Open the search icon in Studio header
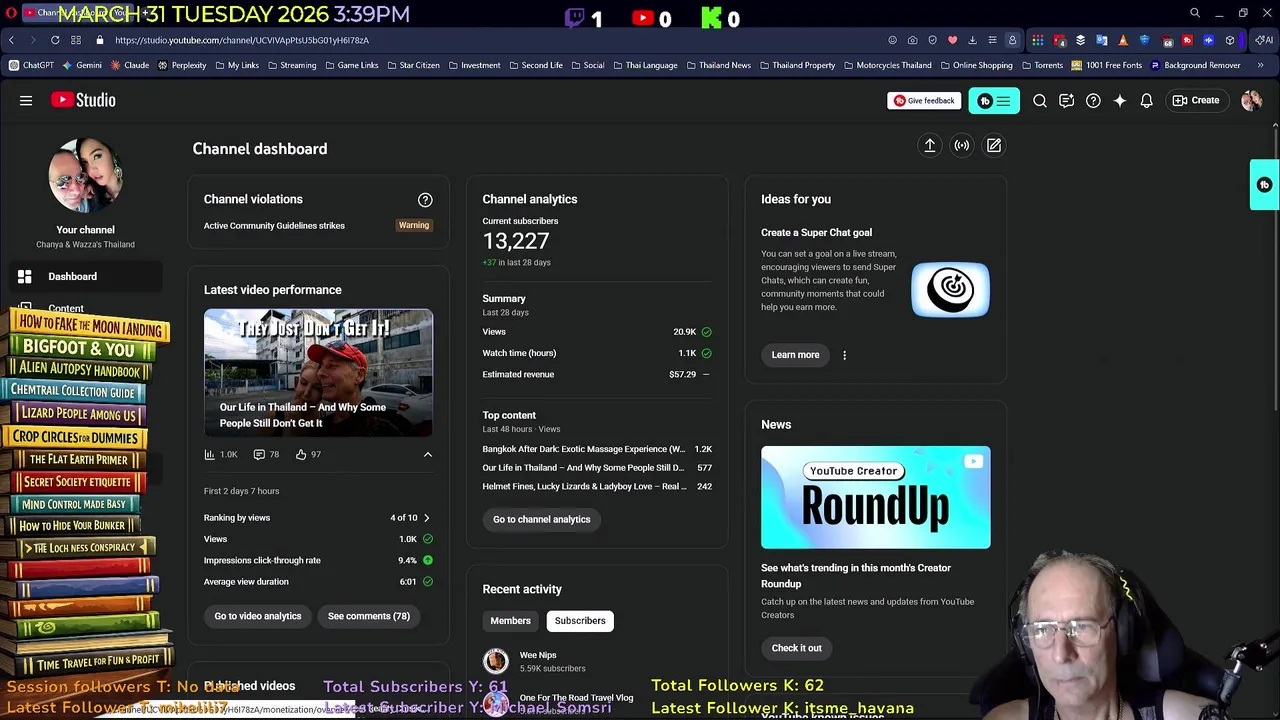This screenshot has width=1280, height=720. 1040,100
